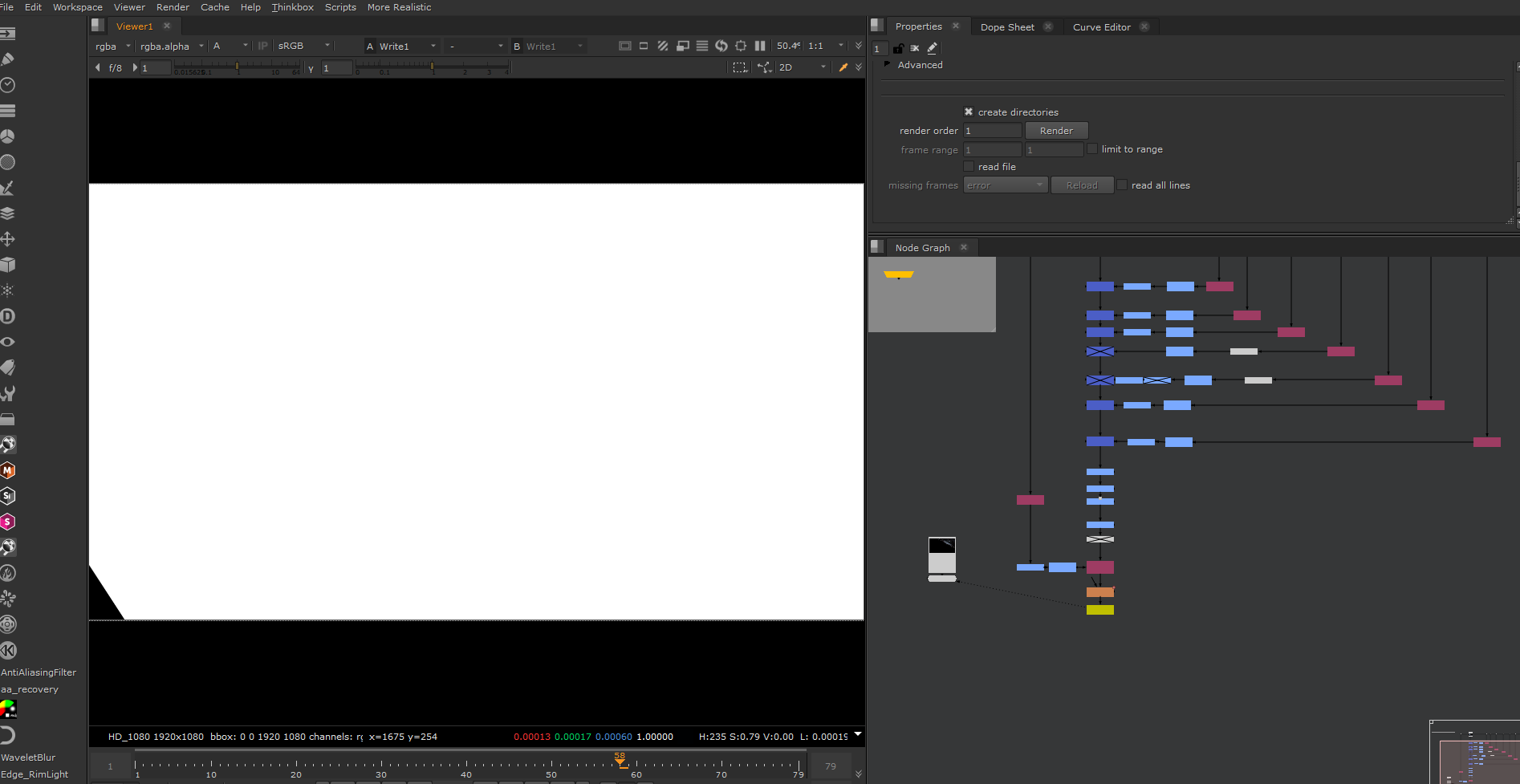Viewport: 1520px width, 784px height.
Task: Click the WaveletBlur toolbar entry
Action: click(x=28, y=758)
